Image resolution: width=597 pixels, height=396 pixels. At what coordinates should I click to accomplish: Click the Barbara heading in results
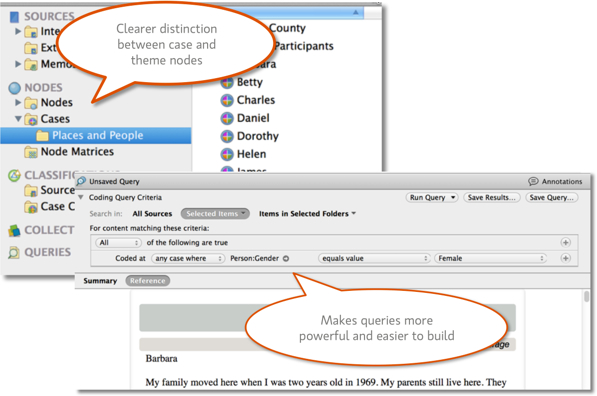coord(161,359)
